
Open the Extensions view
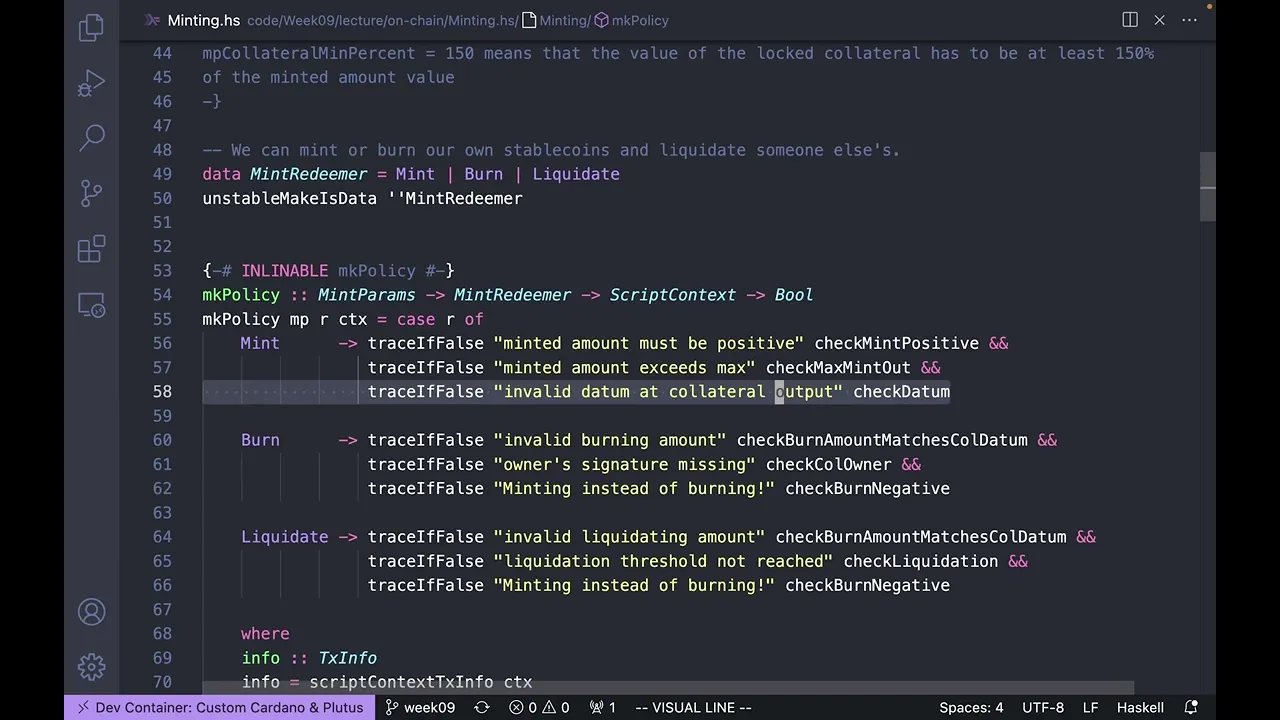coord(91,248)
